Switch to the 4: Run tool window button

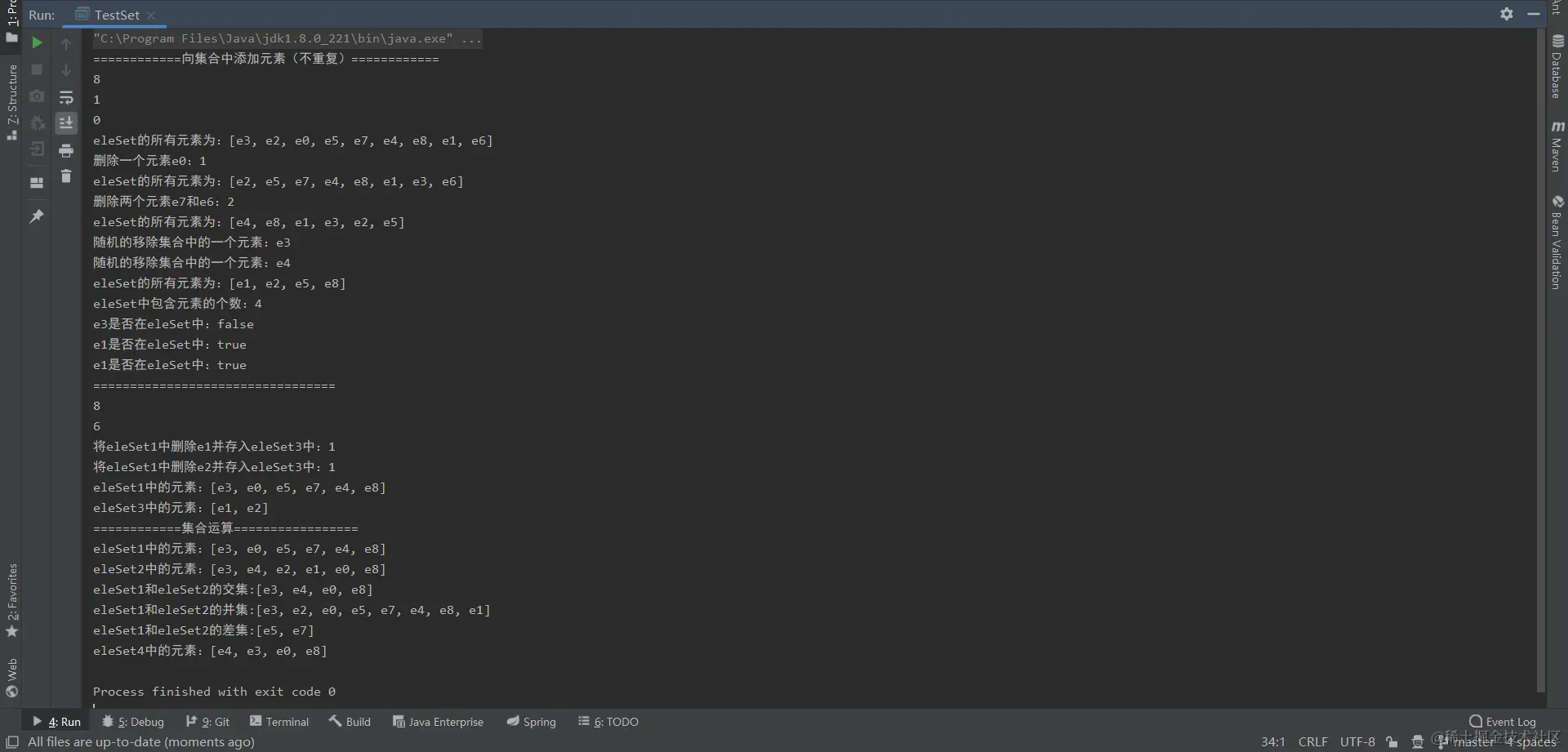56,722
